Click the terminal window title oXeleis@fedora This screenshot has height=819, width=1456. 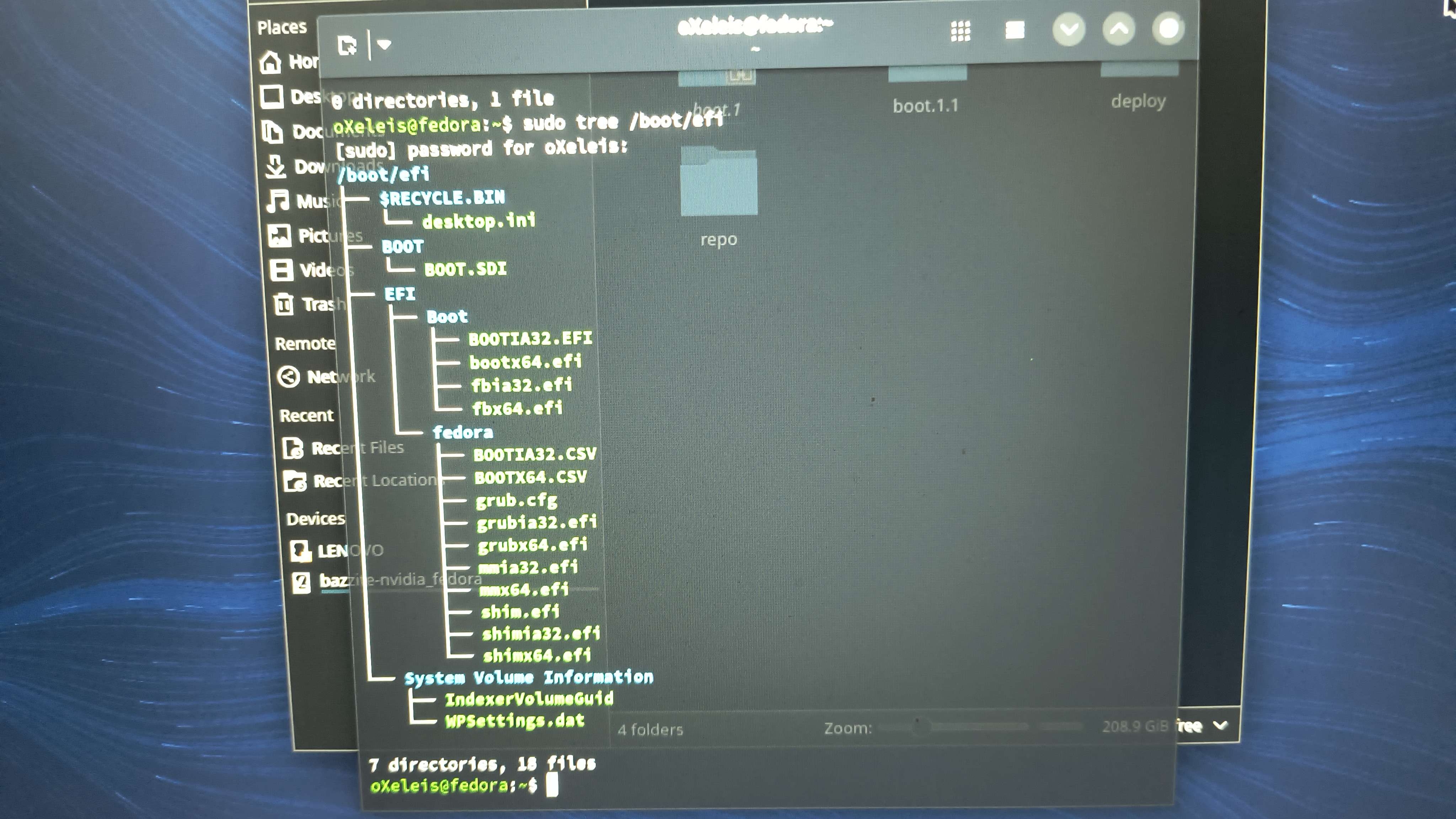click(755, 26)
